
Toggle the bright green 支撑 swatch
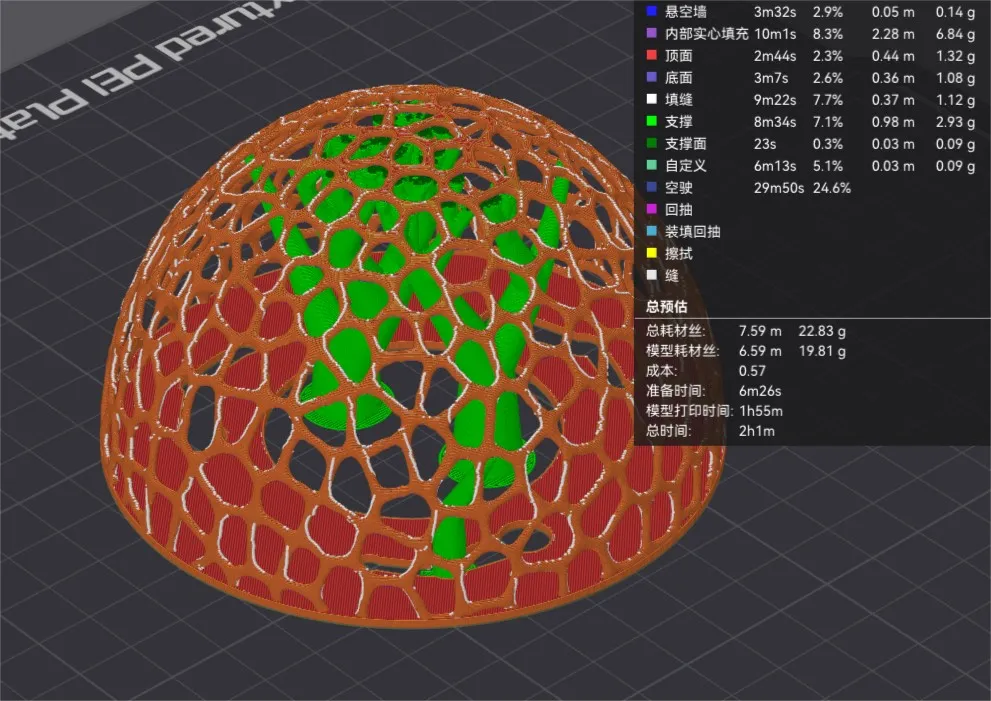[652, 121]
